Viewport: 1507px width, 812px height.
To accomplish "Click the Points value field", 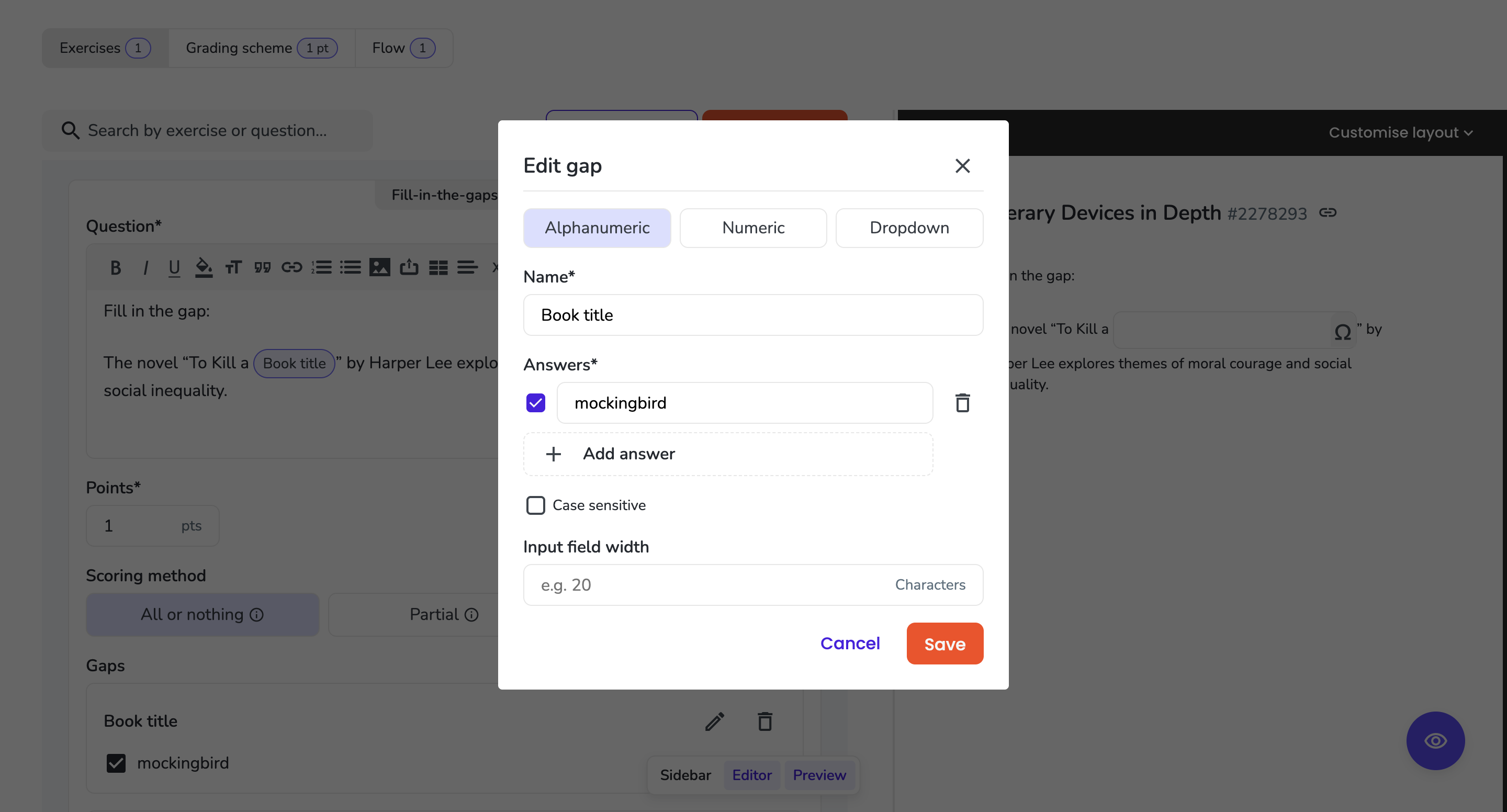I will pyautogui.click(x=153, y=526).
